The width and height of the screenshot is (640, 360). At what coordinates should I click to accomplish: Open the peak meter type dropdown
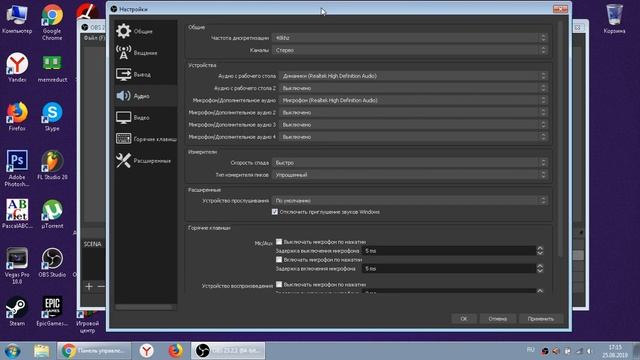410,175
